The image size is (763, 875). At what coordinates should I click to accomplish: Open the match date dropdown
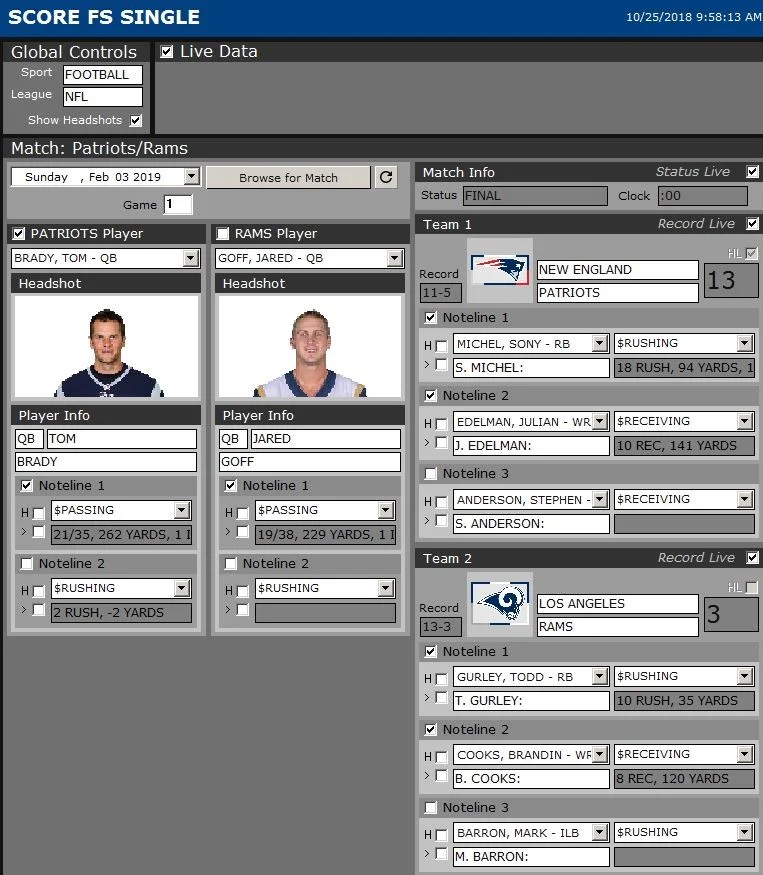pos(191,177)
